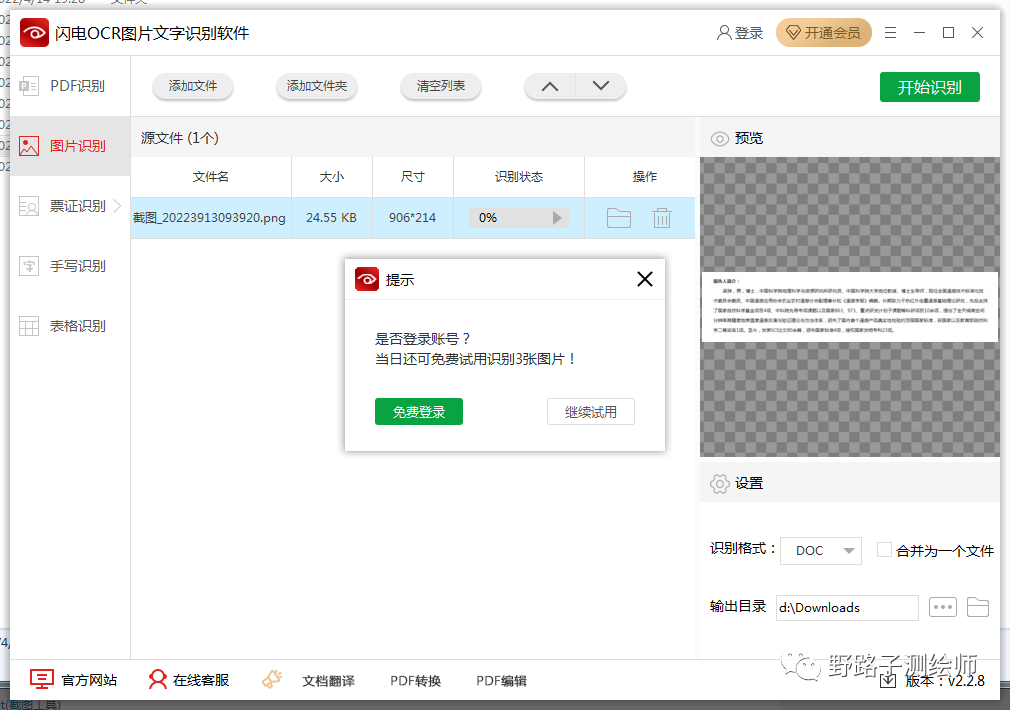Viewport: 1010px width, 710px height.
Task: Enable the 合并为一个文件 checkbox
Action: (884, 550)
